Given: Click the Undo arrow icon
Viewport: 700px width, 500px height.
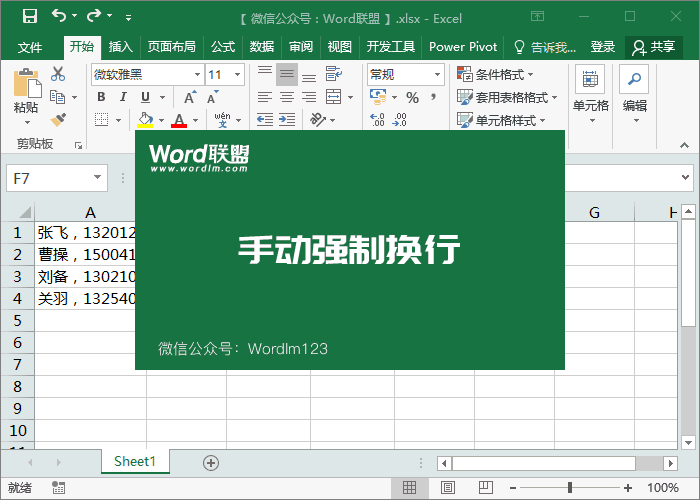Looking at the screenshot, I should tap(59, 16).
